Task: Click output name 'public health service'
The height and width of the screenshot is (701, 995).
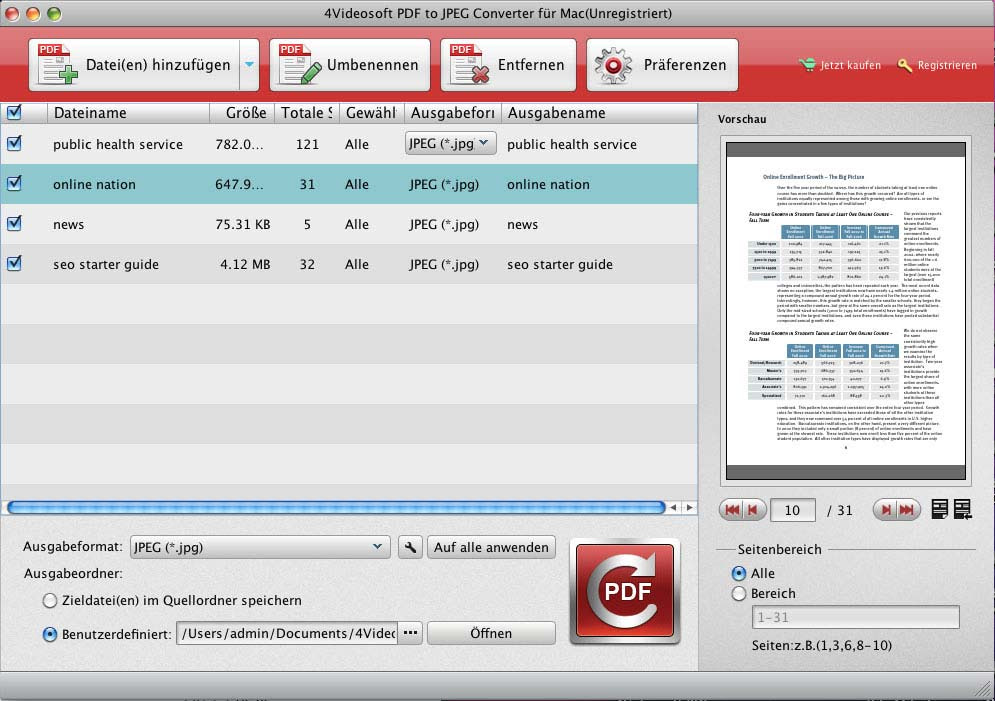Action: tap(572, 145)
